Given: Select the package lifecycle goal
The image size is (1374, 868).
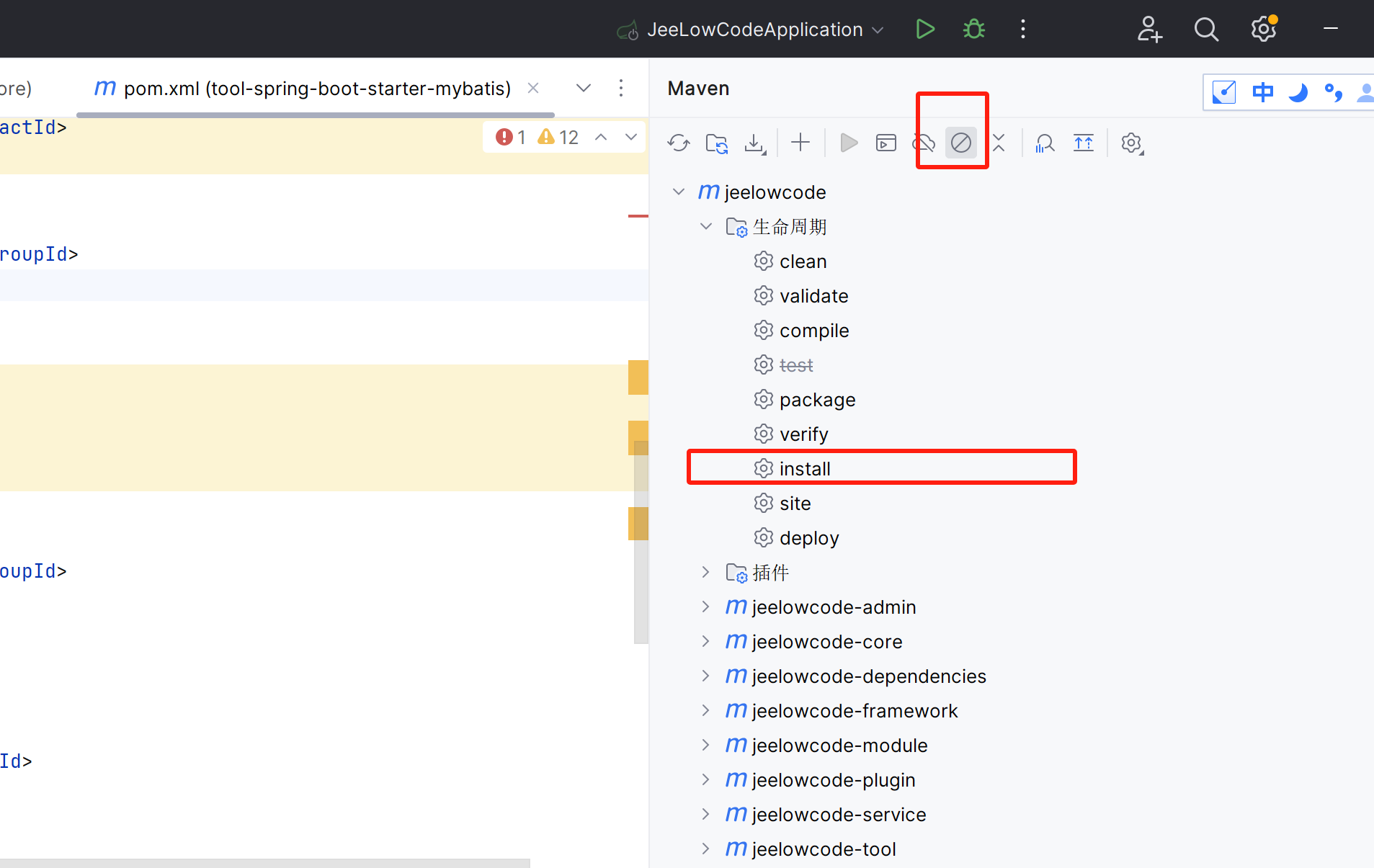Looking at the screenshot, I should [817, 399].
